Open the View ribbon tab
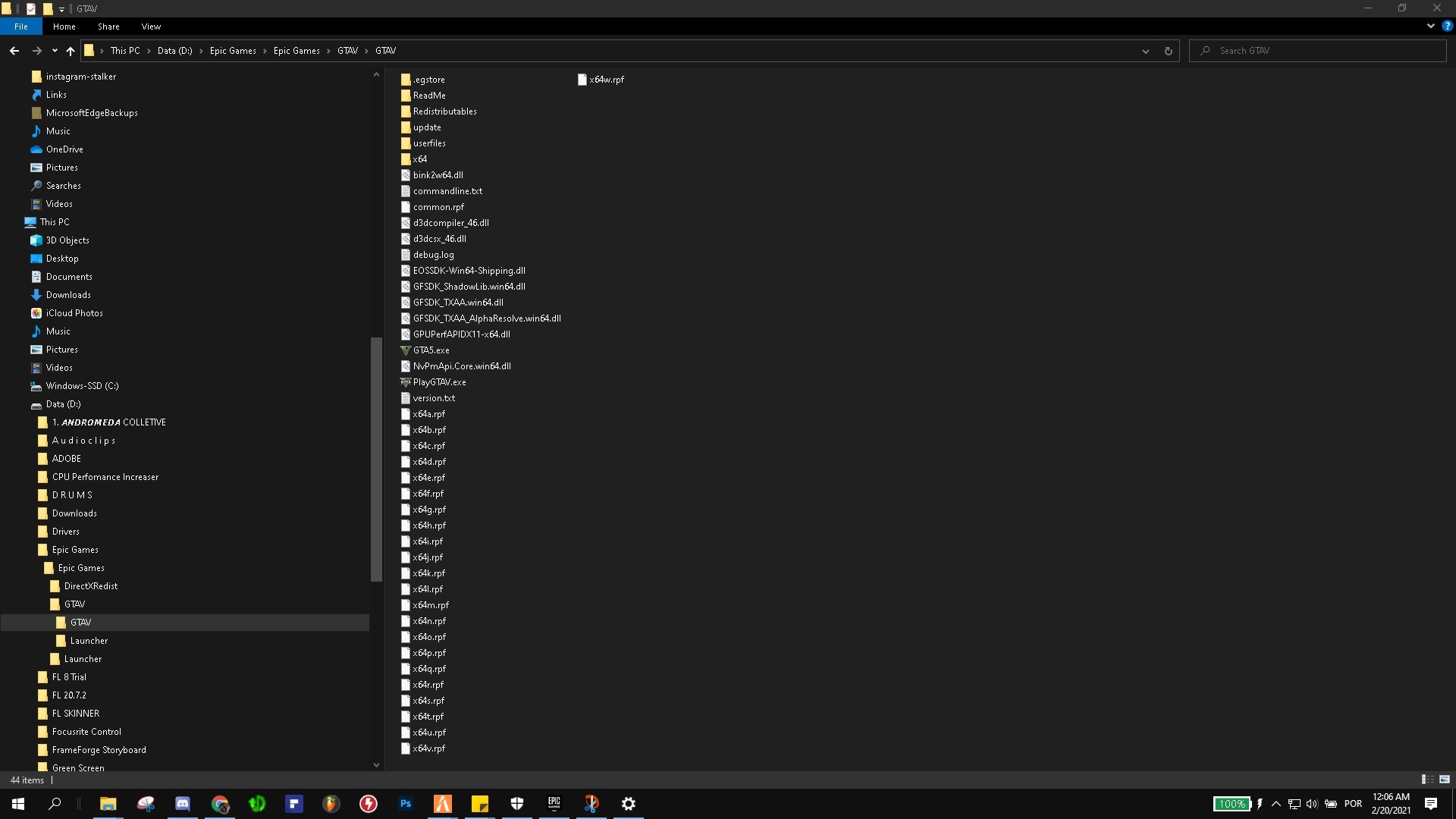Viewport: 1456px width, 819px height. pyautogui.click(x=151, y=26)
